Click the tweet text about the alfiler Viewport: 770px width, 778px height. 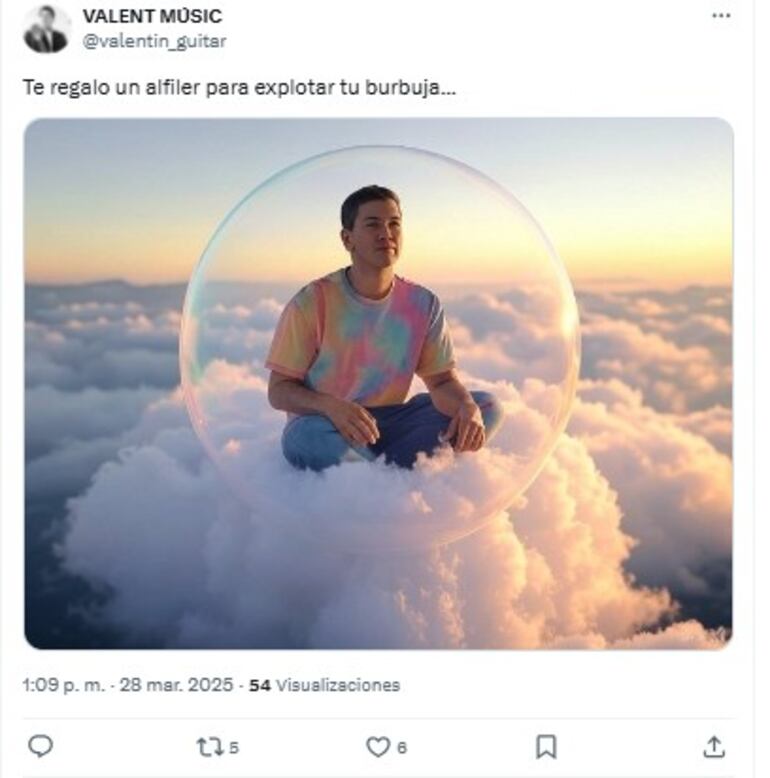(239, 87)
